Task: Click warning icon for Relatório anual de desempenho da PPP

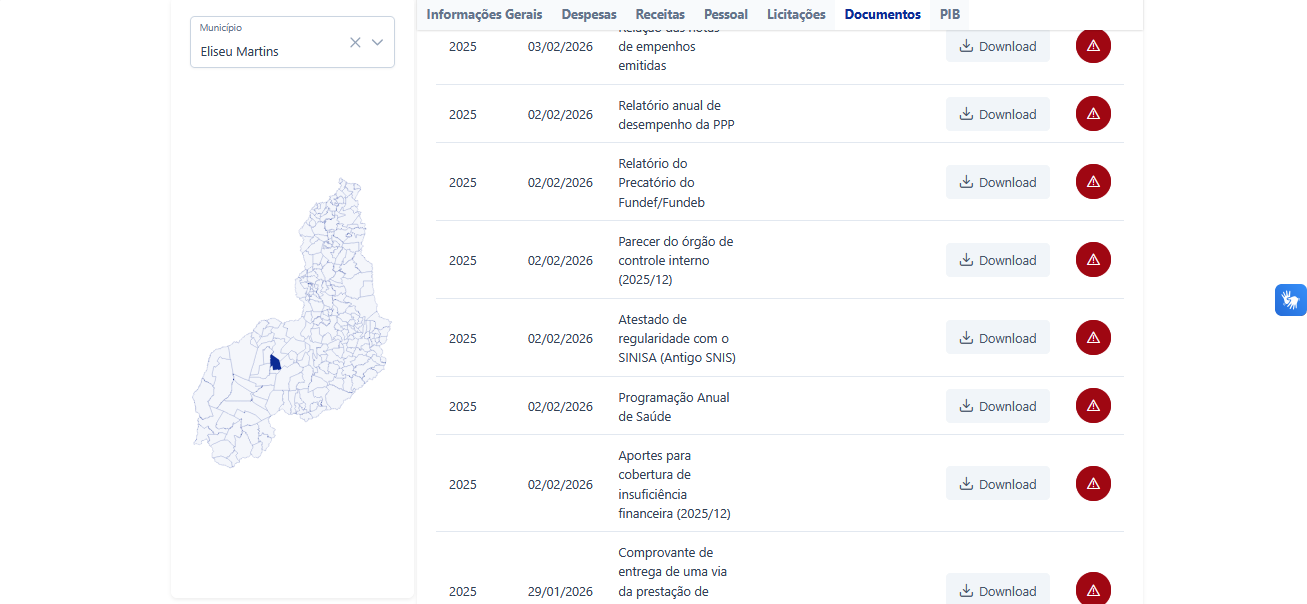Action: pos(1093,114)
